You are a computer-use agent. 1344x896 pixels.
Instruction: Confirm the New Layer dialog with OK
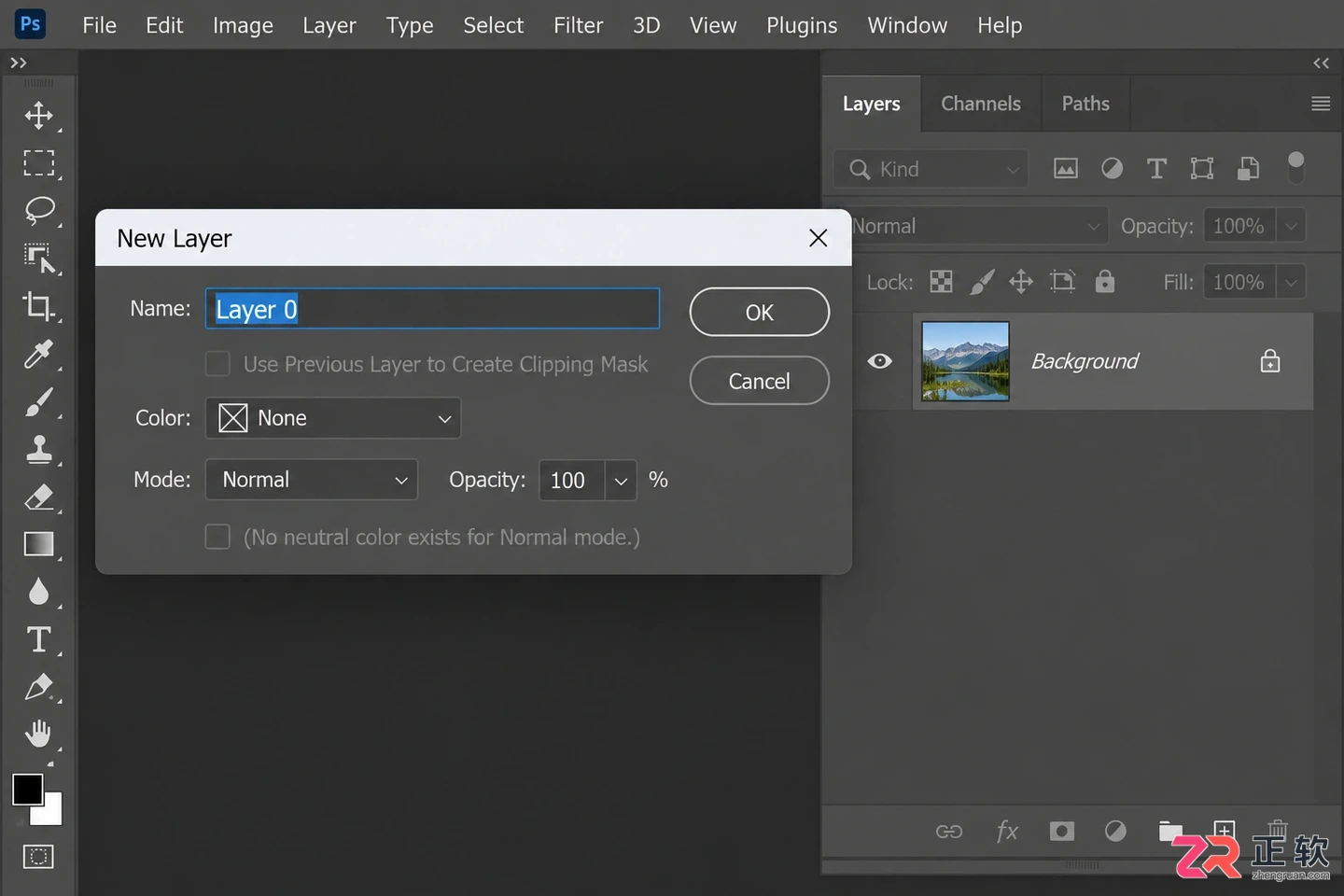tap(760, 313)
